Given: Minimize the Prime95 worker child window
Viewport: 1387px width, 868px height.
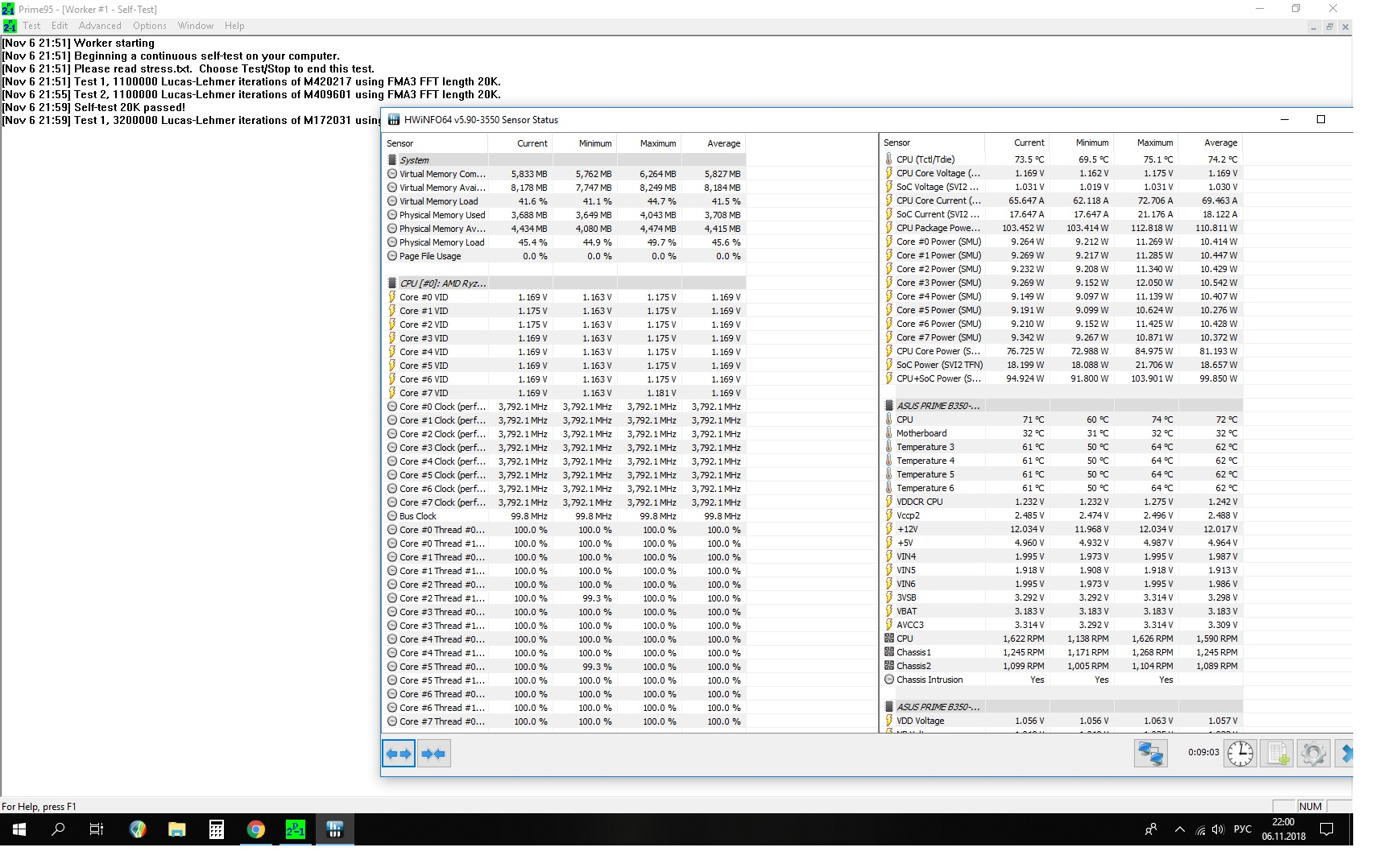Looking at the screenshot, I should (x=1314, y=27).
